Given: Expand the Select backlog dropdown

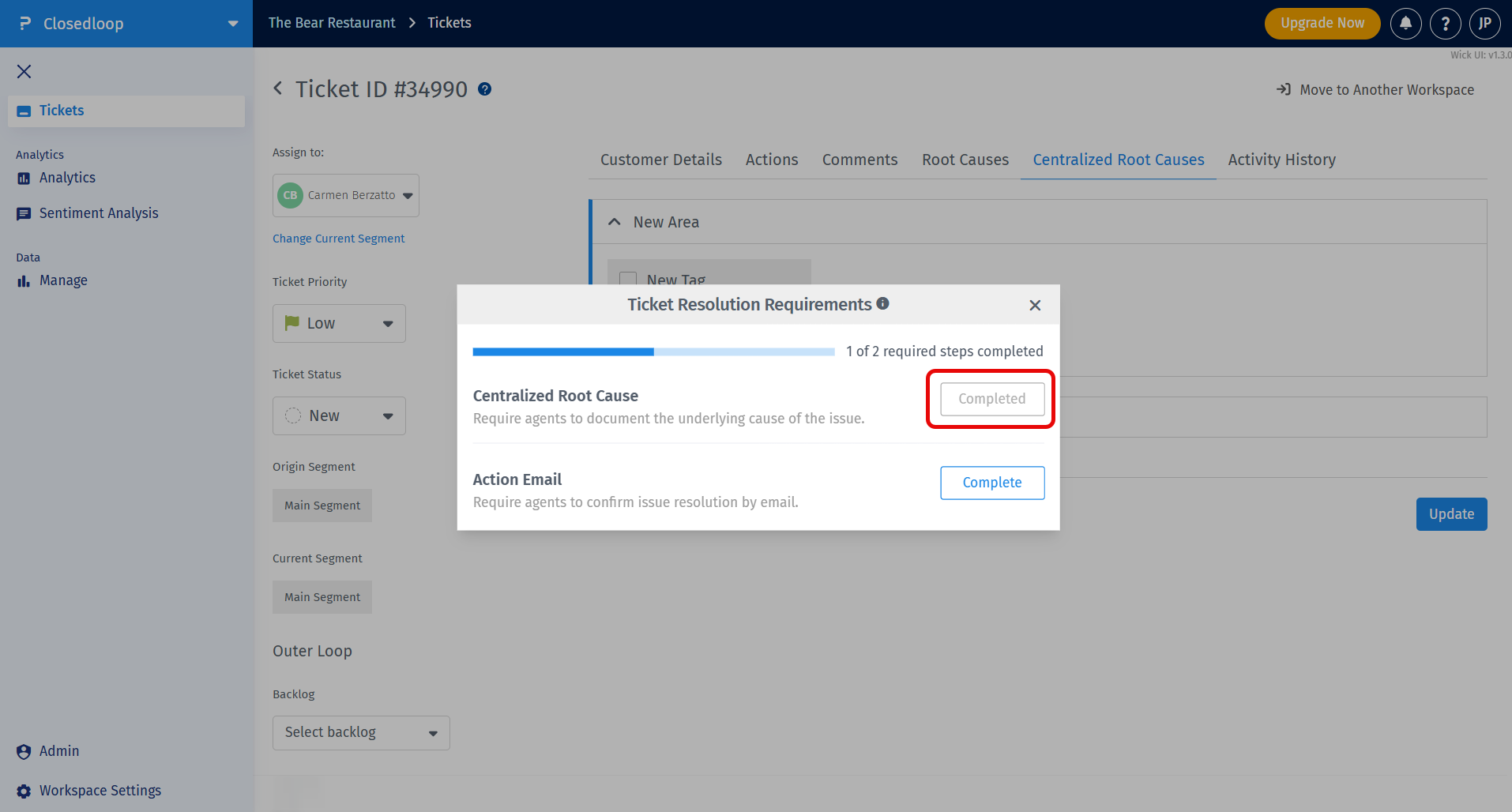Looking at the screenshot, I should (361, 733).
